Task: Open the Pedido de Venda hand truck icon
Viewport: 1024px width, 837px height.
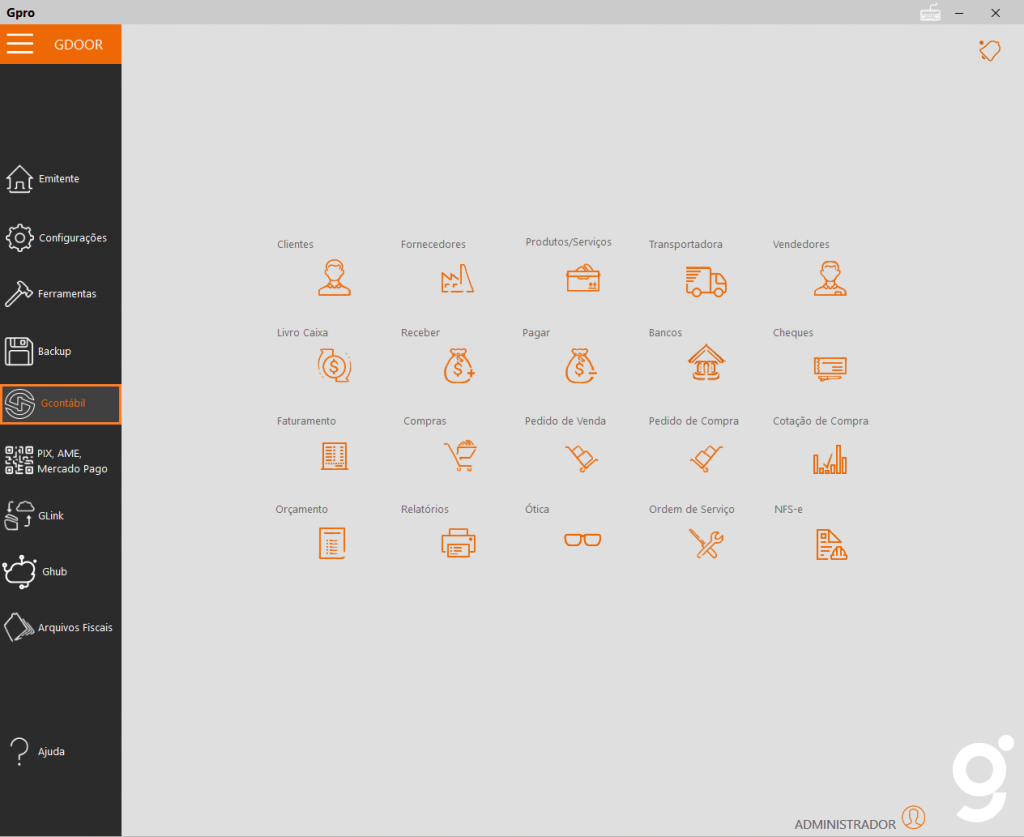Action: [581, 458]
